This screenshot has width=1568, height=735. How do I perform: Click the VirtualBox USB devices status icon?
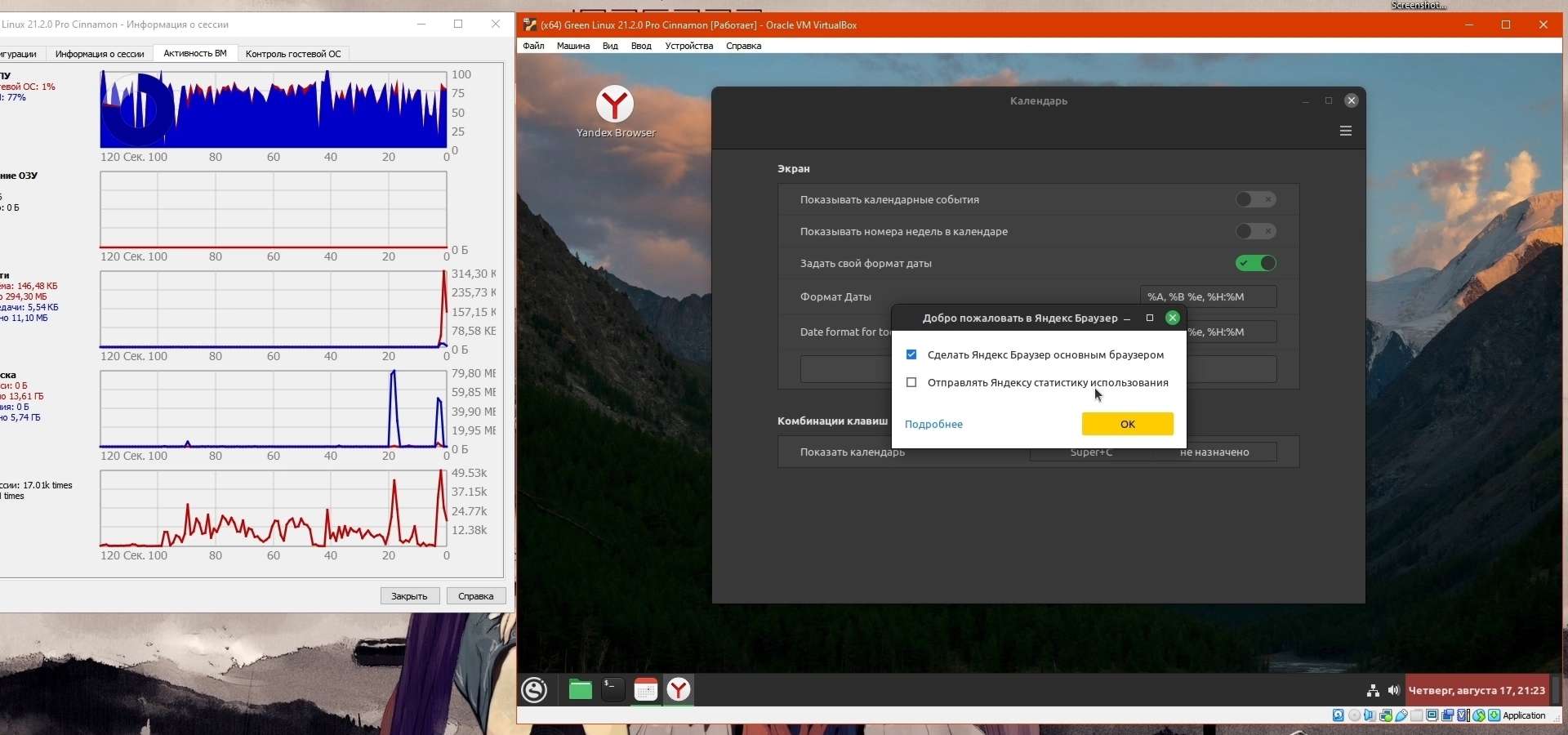pyautogui.click(x=1401, y=715)
